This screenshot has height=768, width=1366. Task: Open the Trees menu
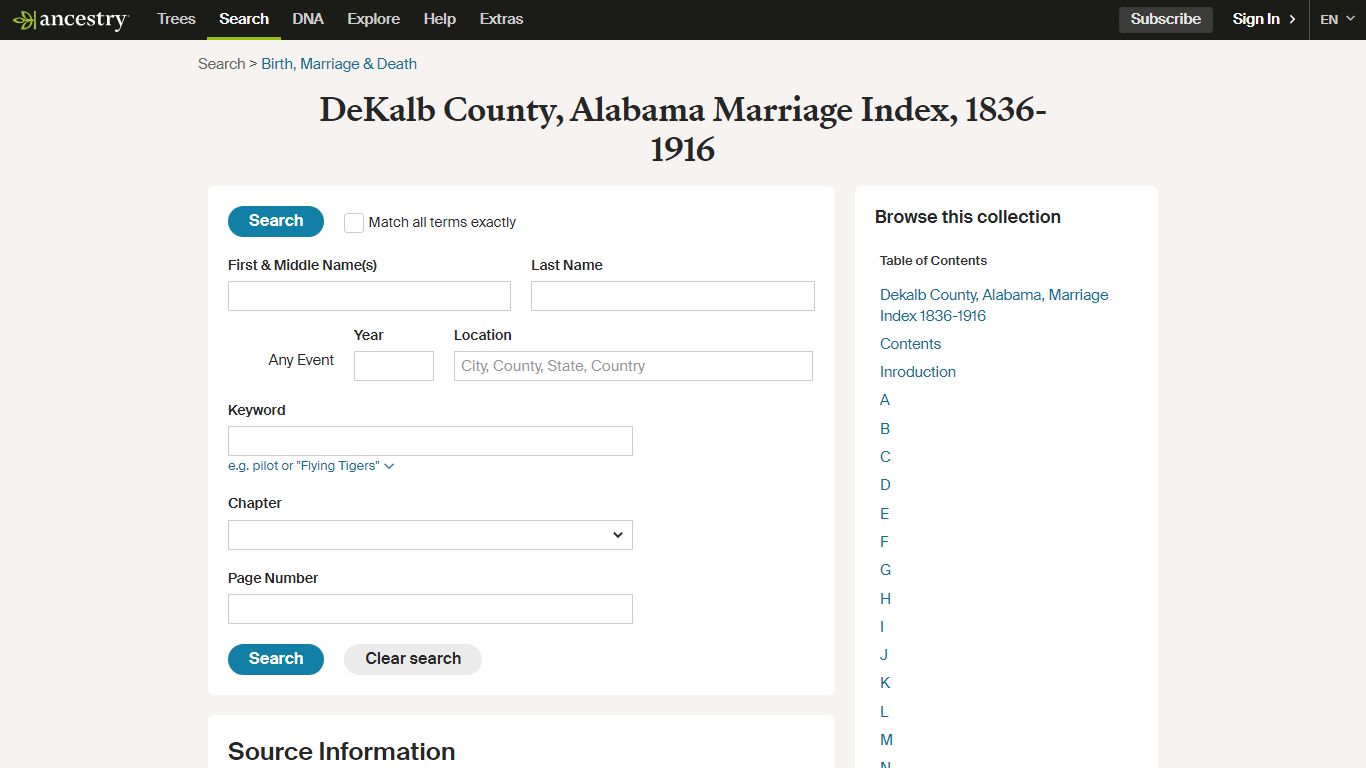coord(176,19)
